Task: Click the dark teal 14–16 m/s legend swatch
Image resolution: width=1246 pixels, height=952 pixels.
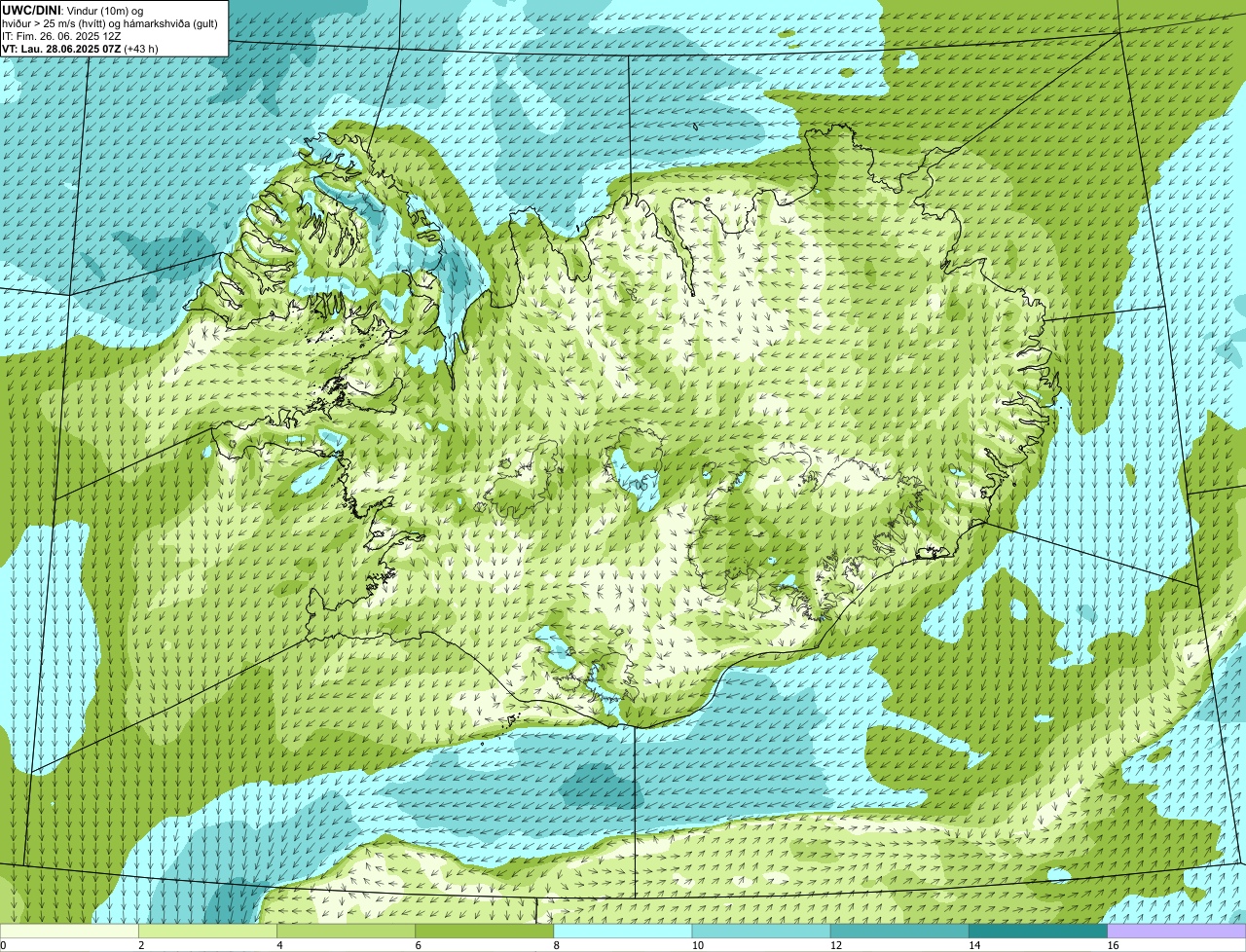Action: pos(1039,932)
